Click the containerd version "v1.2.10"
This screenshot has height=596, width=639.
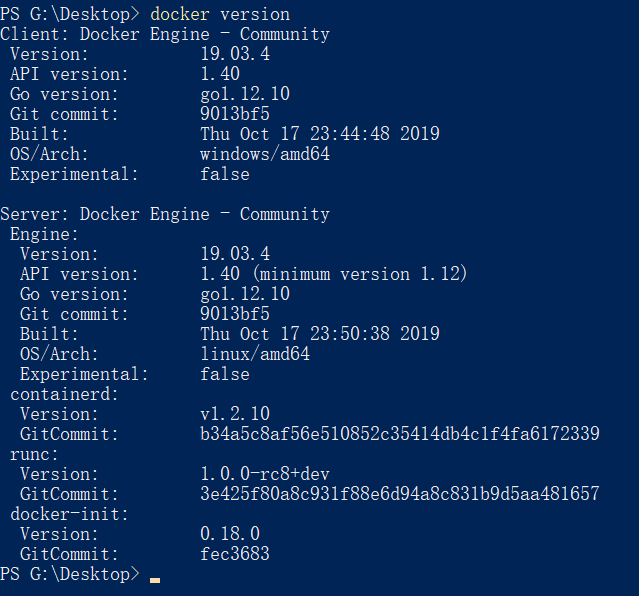[235, 414]
